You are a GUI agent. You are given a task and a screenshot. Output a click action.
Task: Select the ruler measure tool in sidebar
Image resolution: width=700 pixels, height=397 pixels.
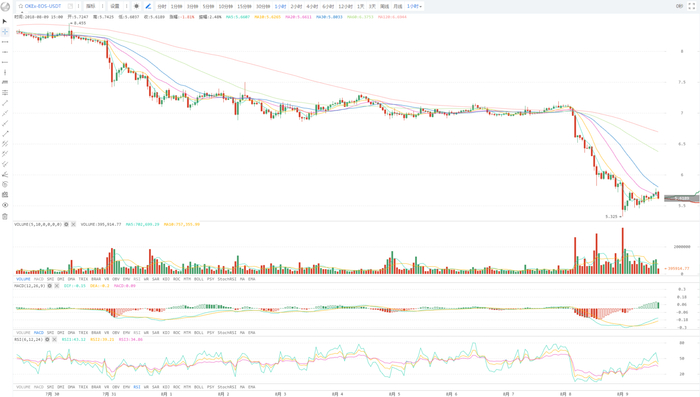coord(5,82)
